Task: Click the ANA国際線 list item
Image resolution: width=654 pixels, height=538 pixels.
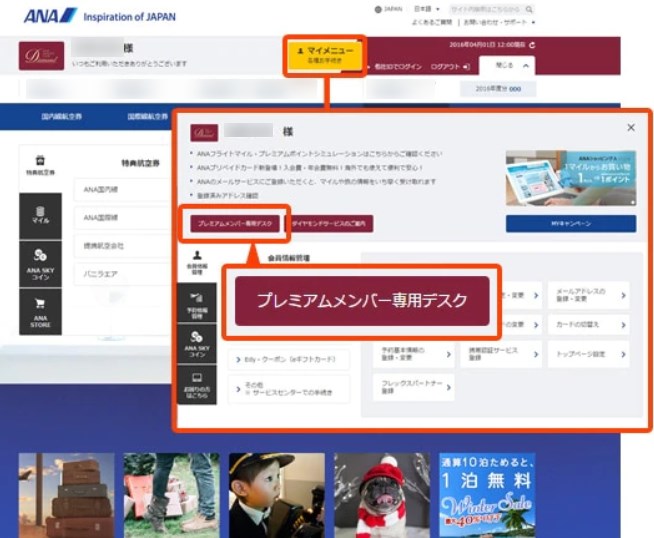Action: point(122,218)
